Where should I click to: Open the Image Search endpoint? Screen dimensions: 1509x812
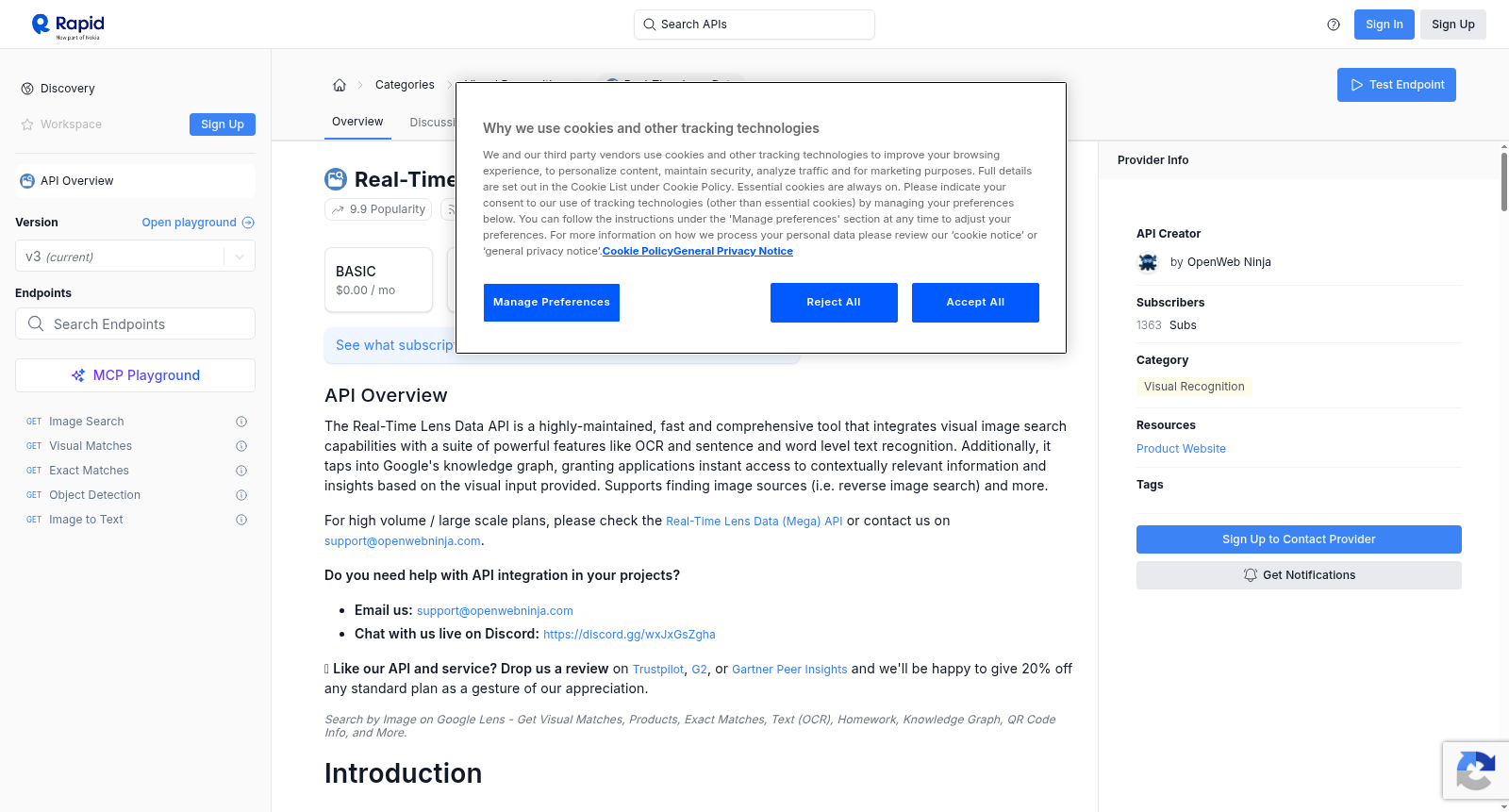pos(87,422)
